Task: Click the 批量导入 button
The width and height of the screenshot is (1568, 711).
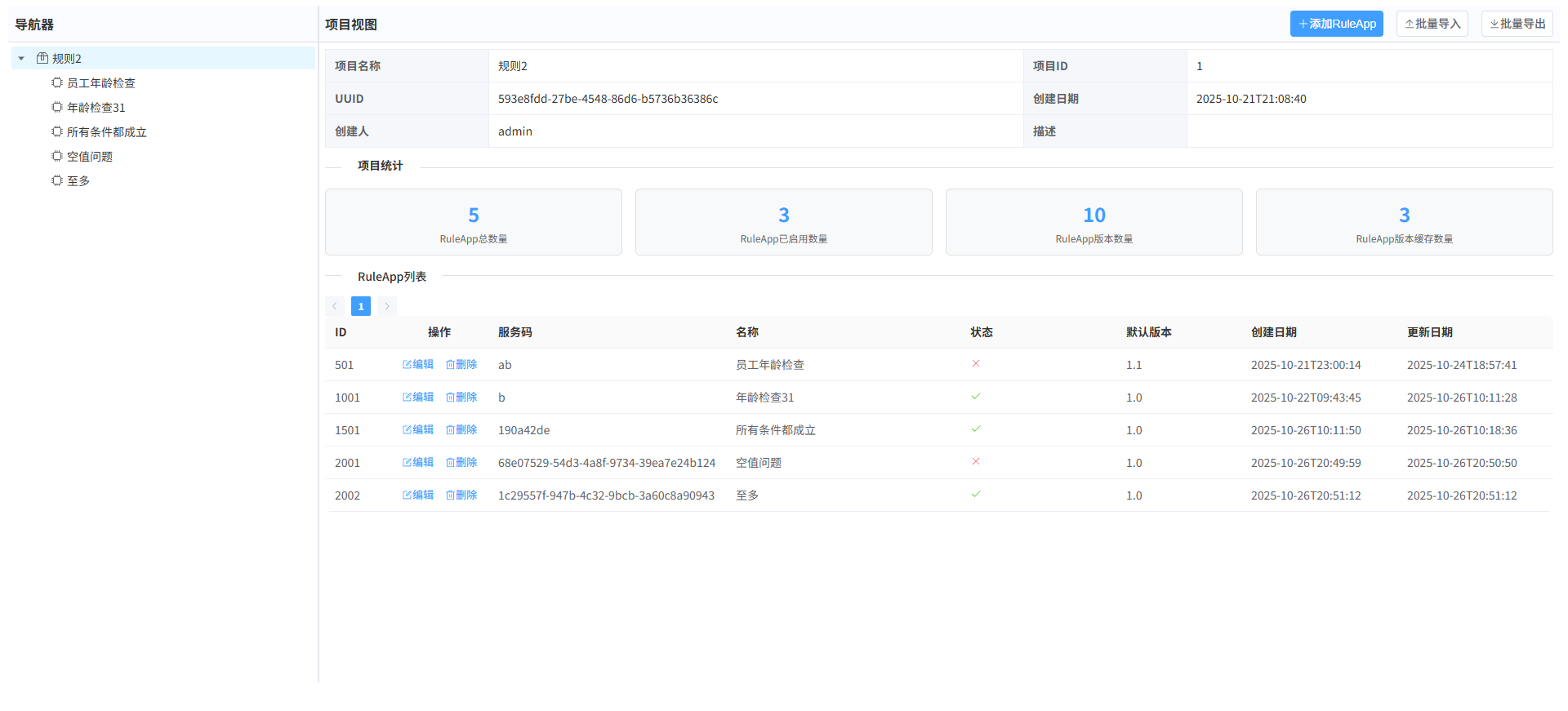Action: pos(1432,24)
